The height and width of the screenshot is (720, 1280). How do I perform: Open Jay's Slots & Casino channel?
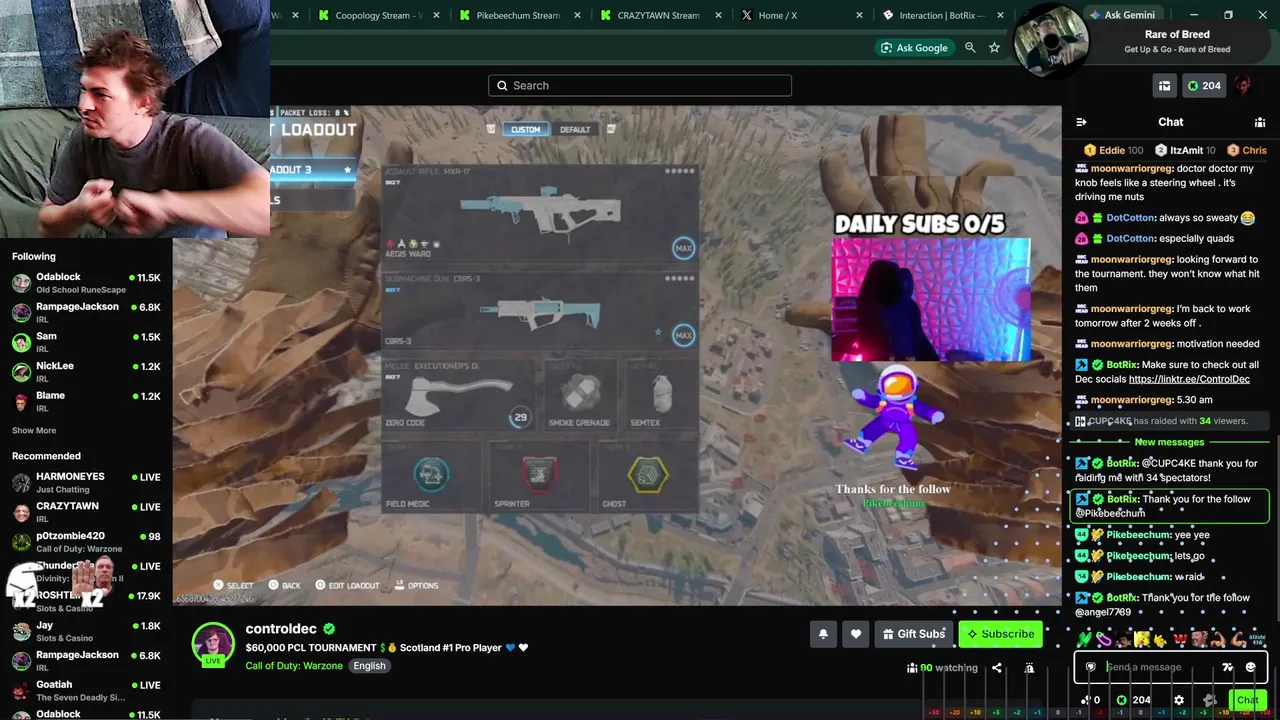click(86, 632)
